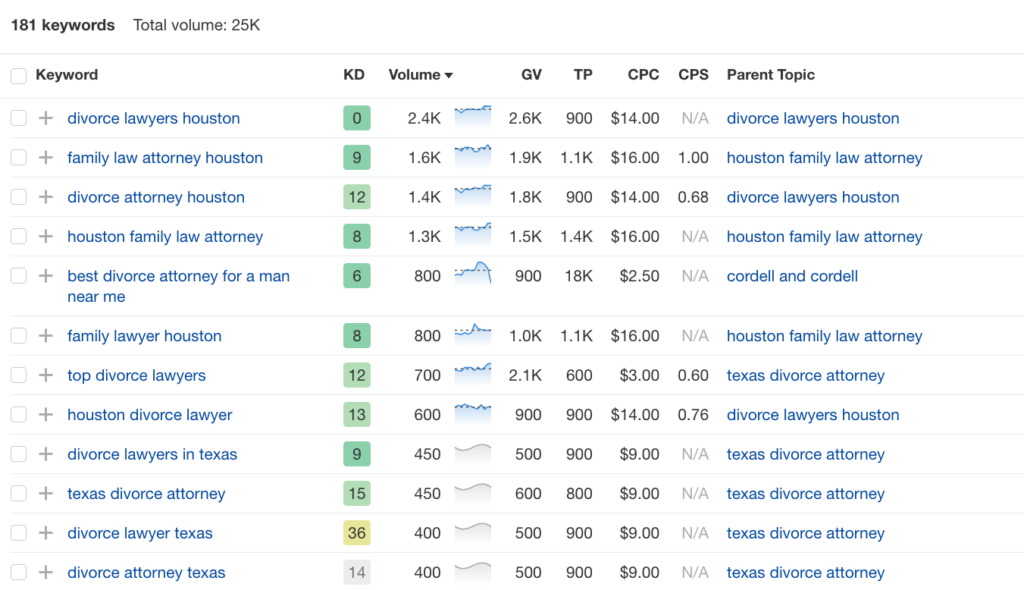Click the yellow KD 36 difficulty badge
The width and height of the screenshot is (1024, 590).
357,533
